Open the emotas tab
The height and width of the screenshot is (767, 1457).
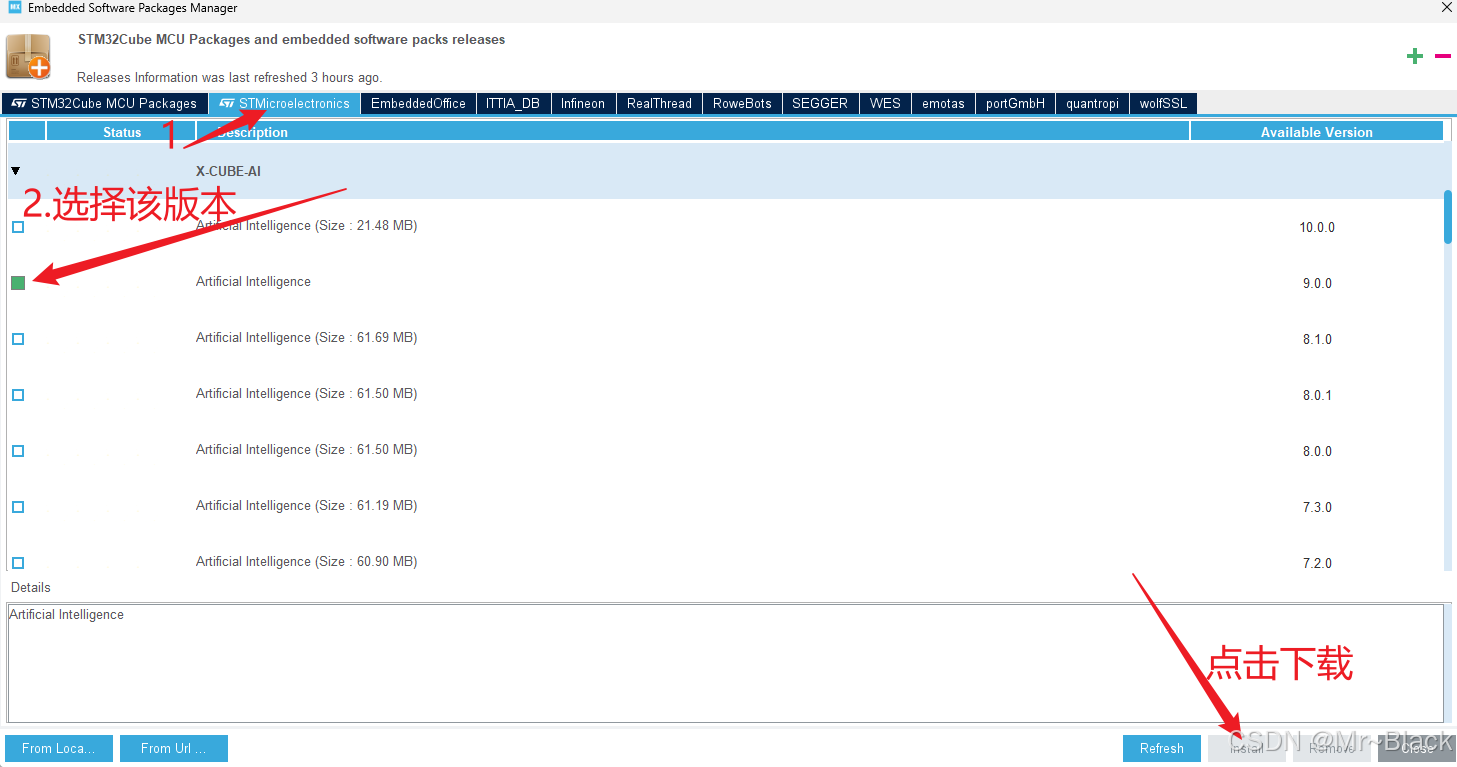tap(943, 103)
